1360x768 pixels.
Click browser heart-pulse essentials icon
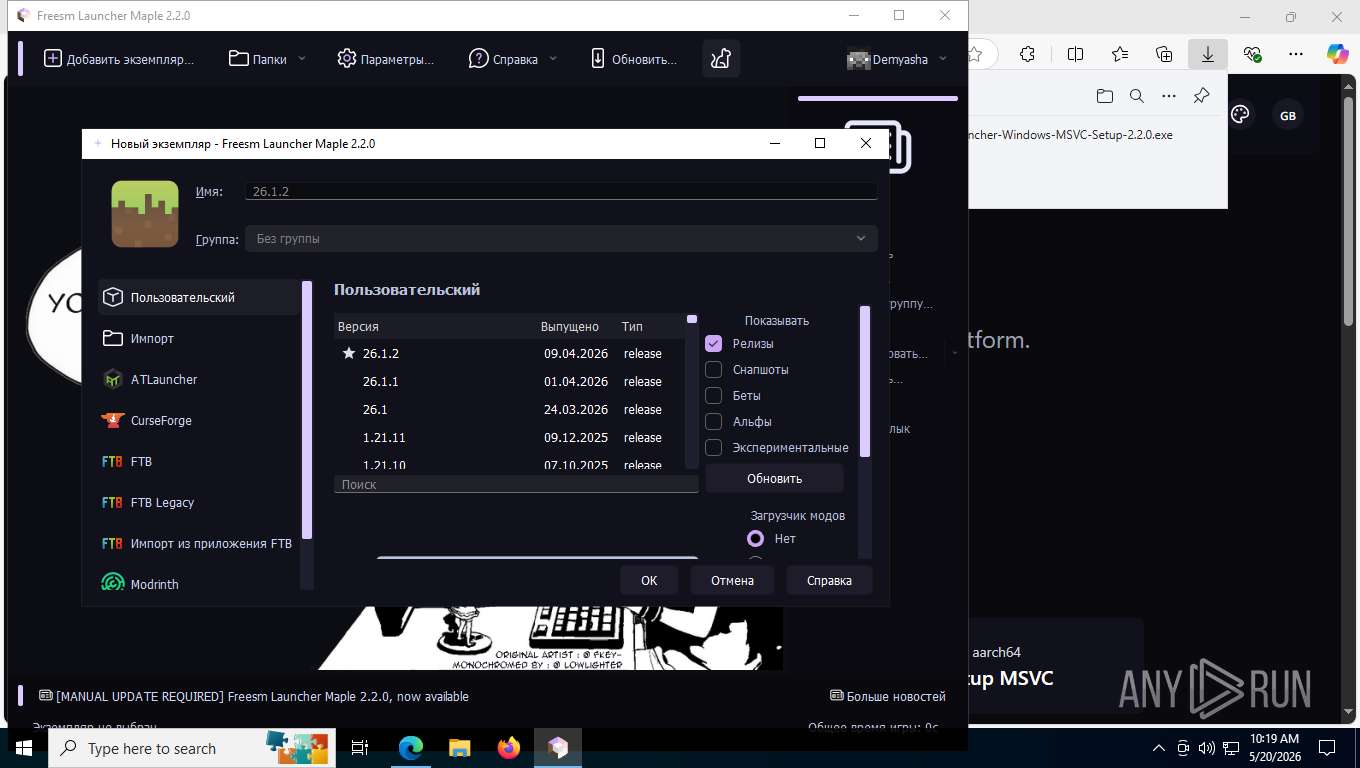(x=1252, y=54)
